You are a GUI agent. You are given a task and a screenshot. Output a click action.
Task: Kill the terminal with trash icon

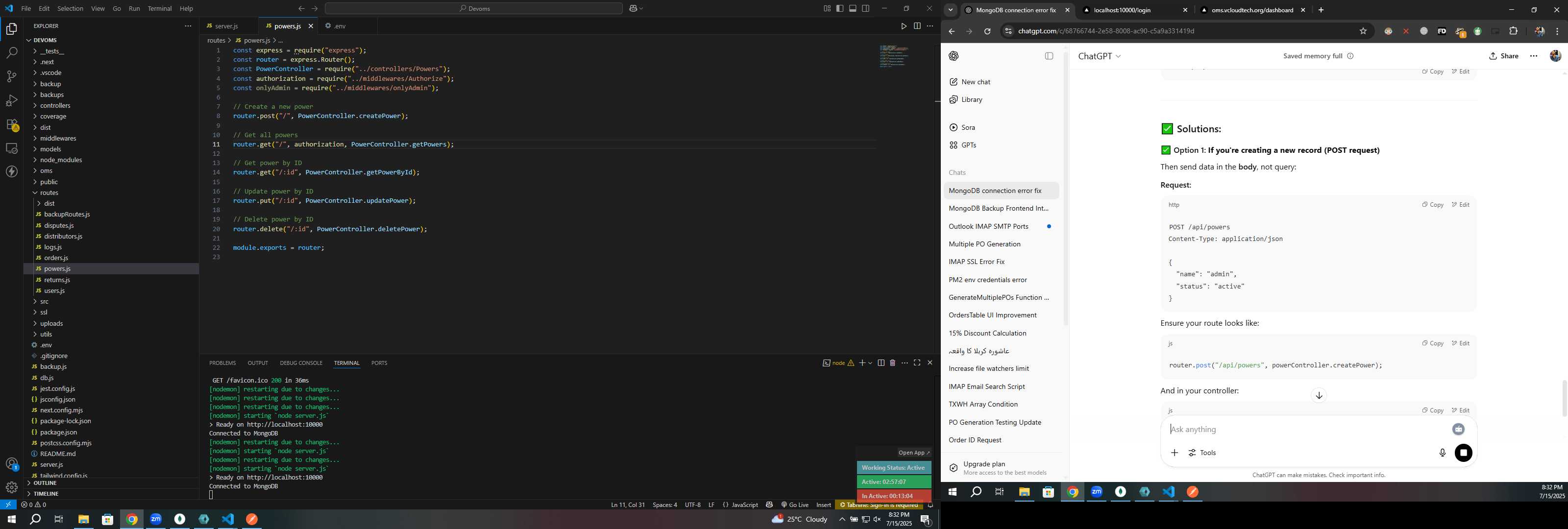[x=892, y=363]
